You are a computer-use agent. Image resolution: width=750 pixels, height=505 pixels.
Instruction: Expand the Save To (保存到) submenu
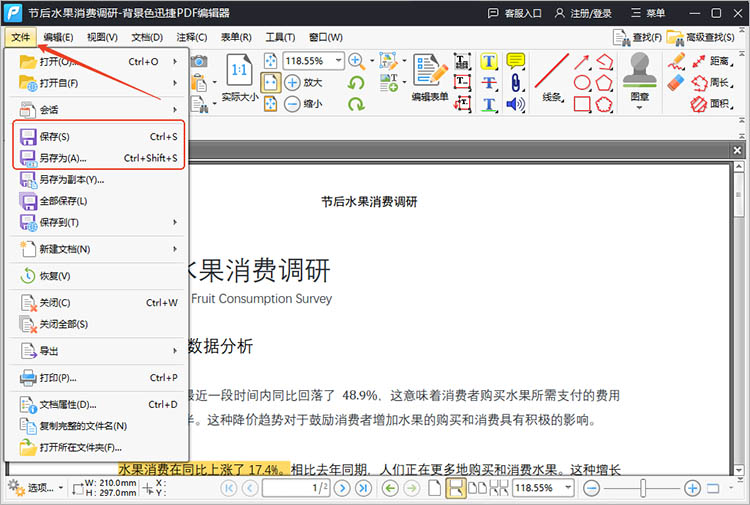[175, 222]
